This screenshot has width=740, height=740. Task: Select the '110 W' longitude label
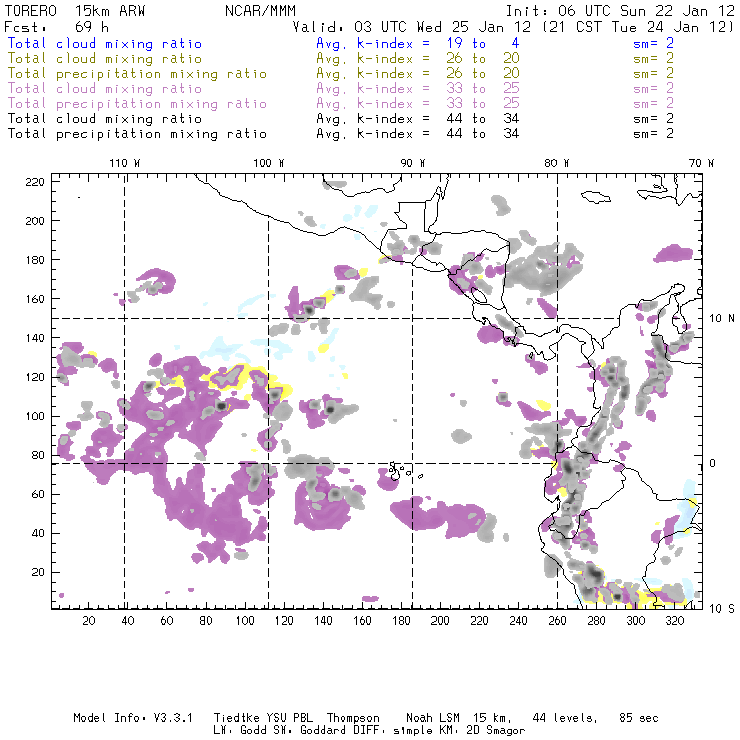click(125, 163)
